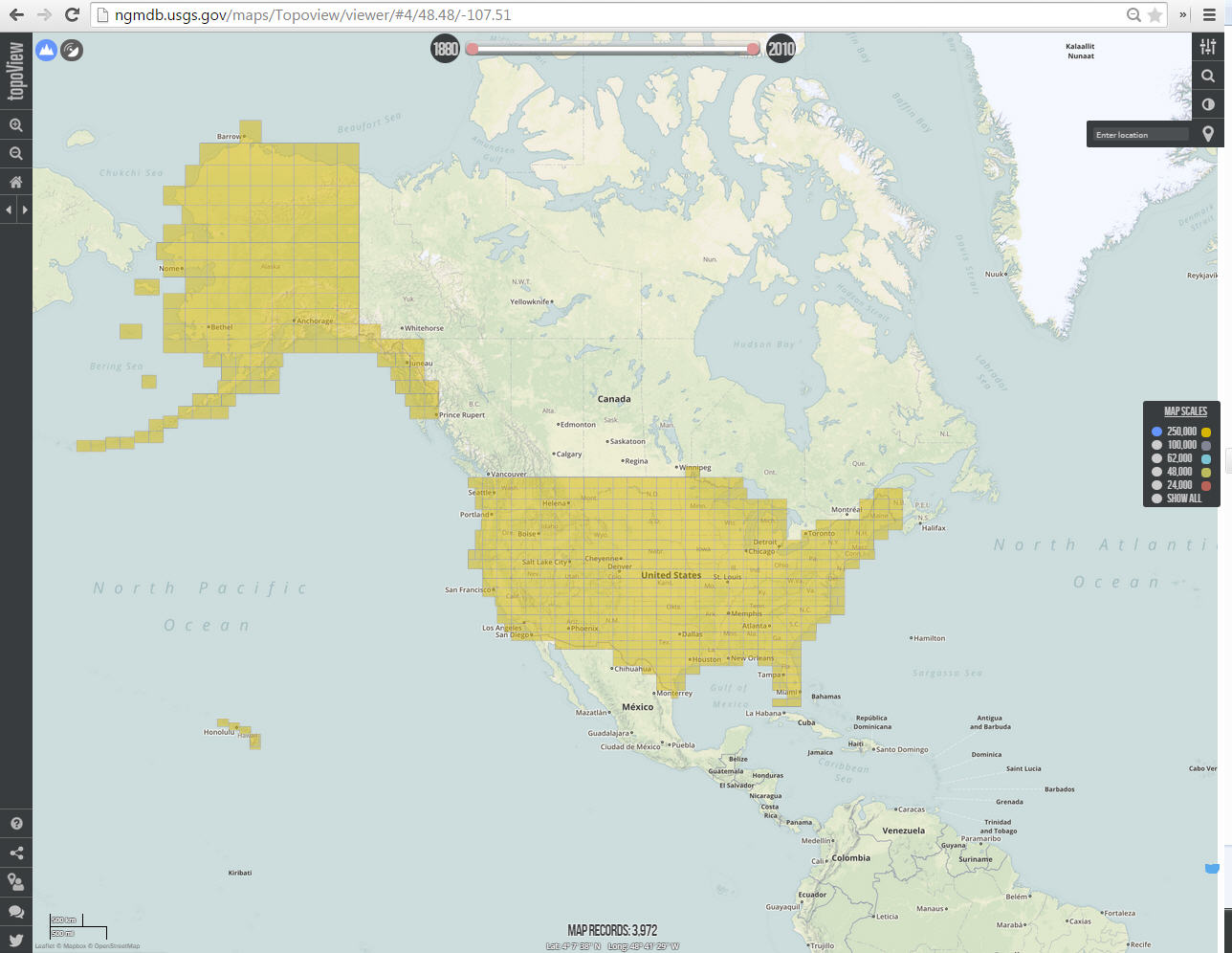This screenshot has height=953, width=1232.
Task: Click the share icon in sidebar
Action: (16, 853)
